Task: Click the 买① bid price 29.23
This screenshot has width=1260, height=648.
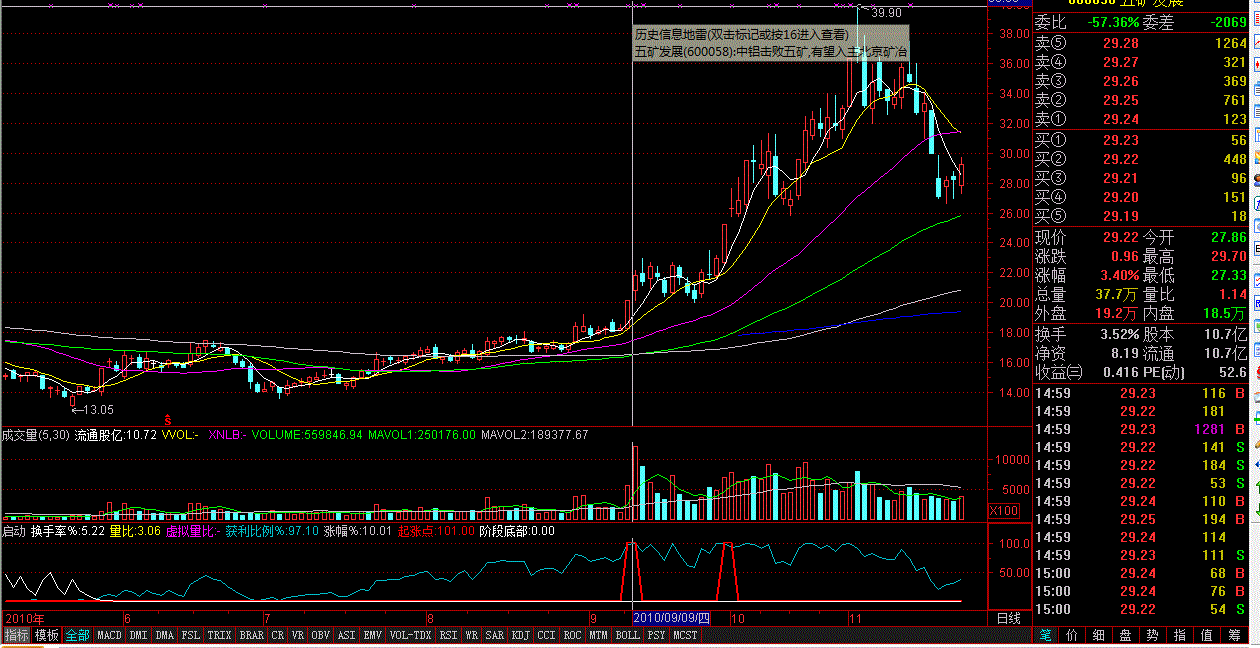Action: click(x=1120, y=141)
